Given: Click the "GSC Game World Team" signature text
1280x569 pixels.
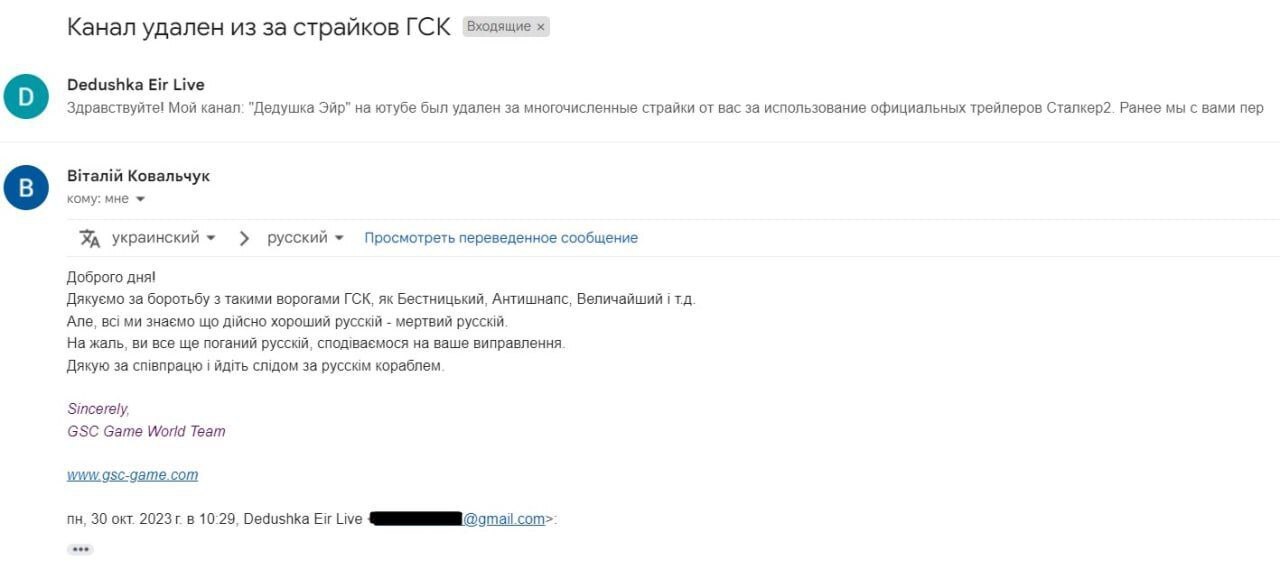Looking at the screenshot, I should click(146, 432).
